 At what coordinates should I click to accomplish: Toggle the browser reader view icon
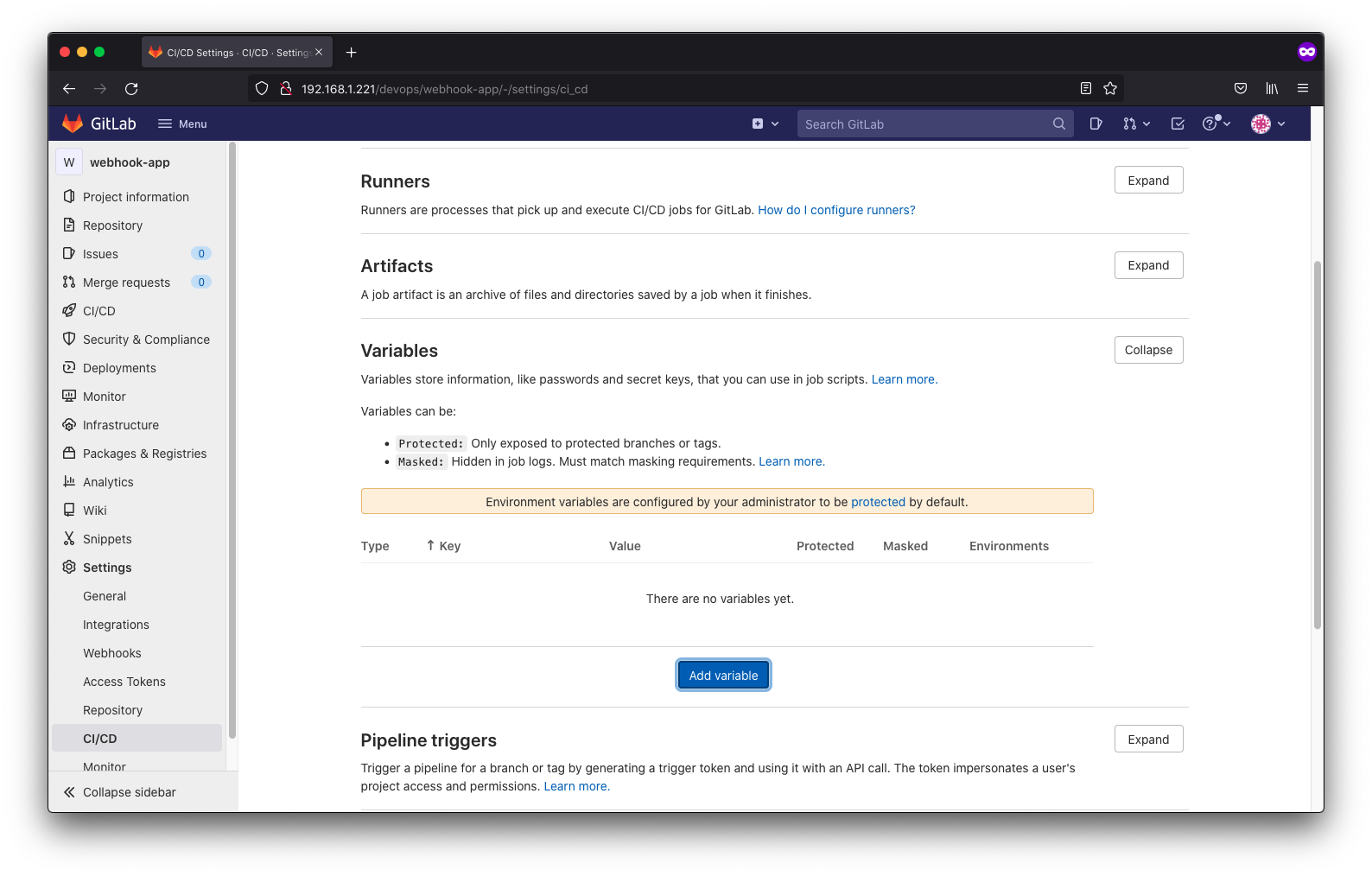(1086, 88)
